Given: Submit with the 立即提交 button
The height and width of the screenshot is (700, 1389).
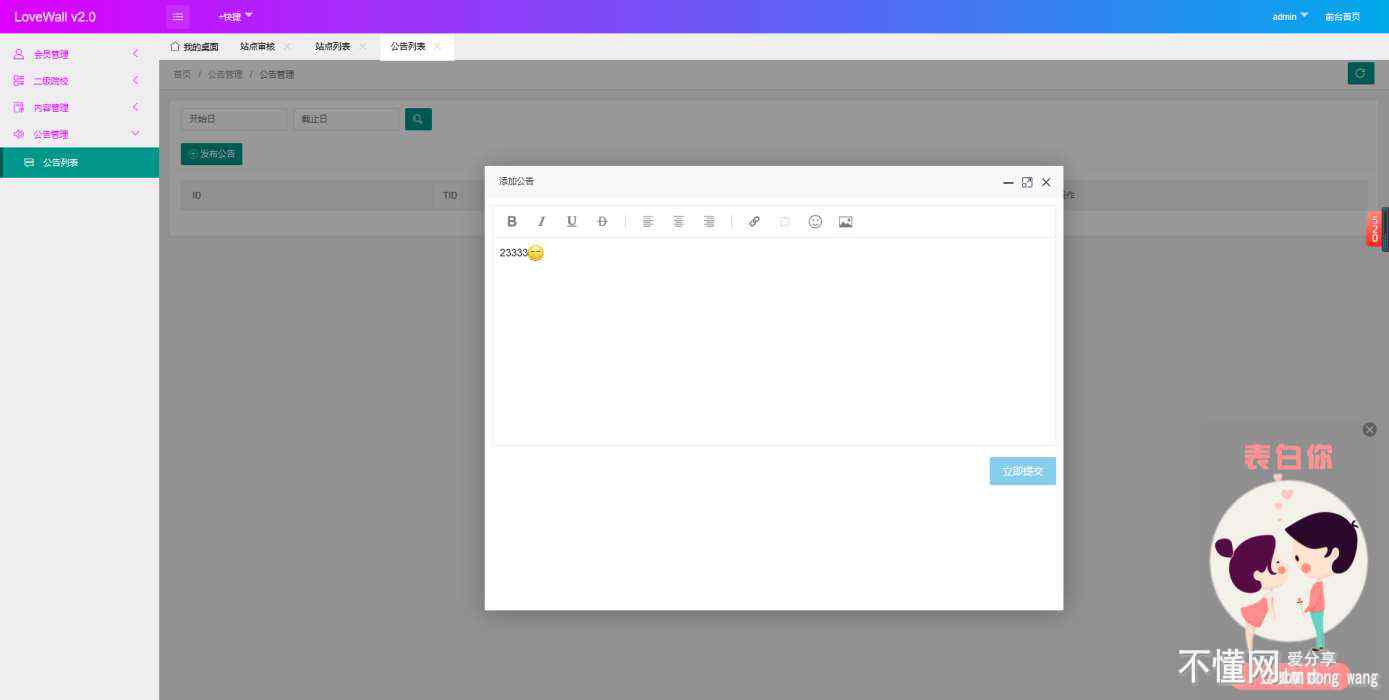Looking at the screenshot, I should (x=1022, y=471).
